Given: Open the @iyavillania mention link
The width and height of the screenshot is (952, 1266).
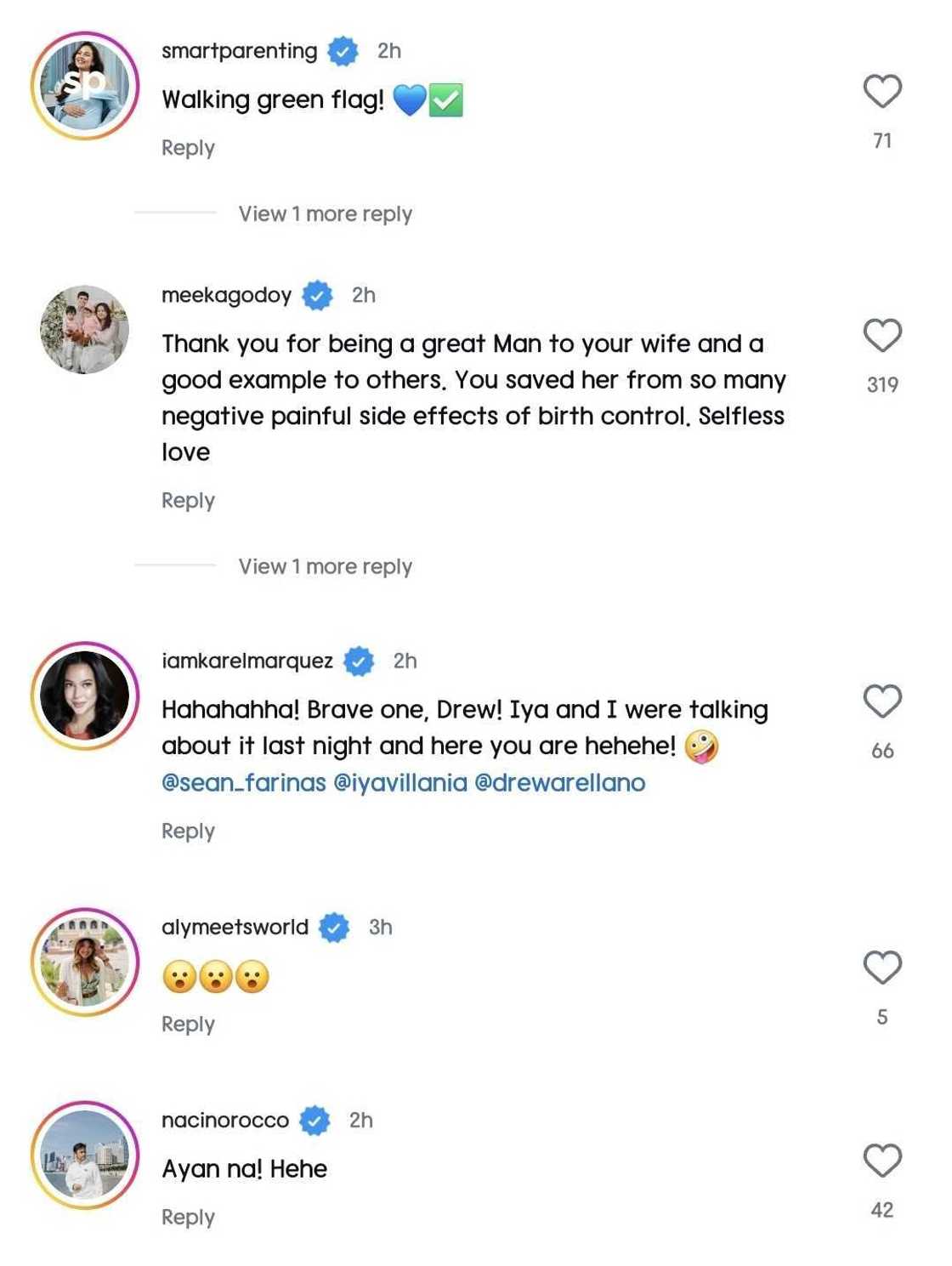Looking at the screenshot, I should pos(400,783).
